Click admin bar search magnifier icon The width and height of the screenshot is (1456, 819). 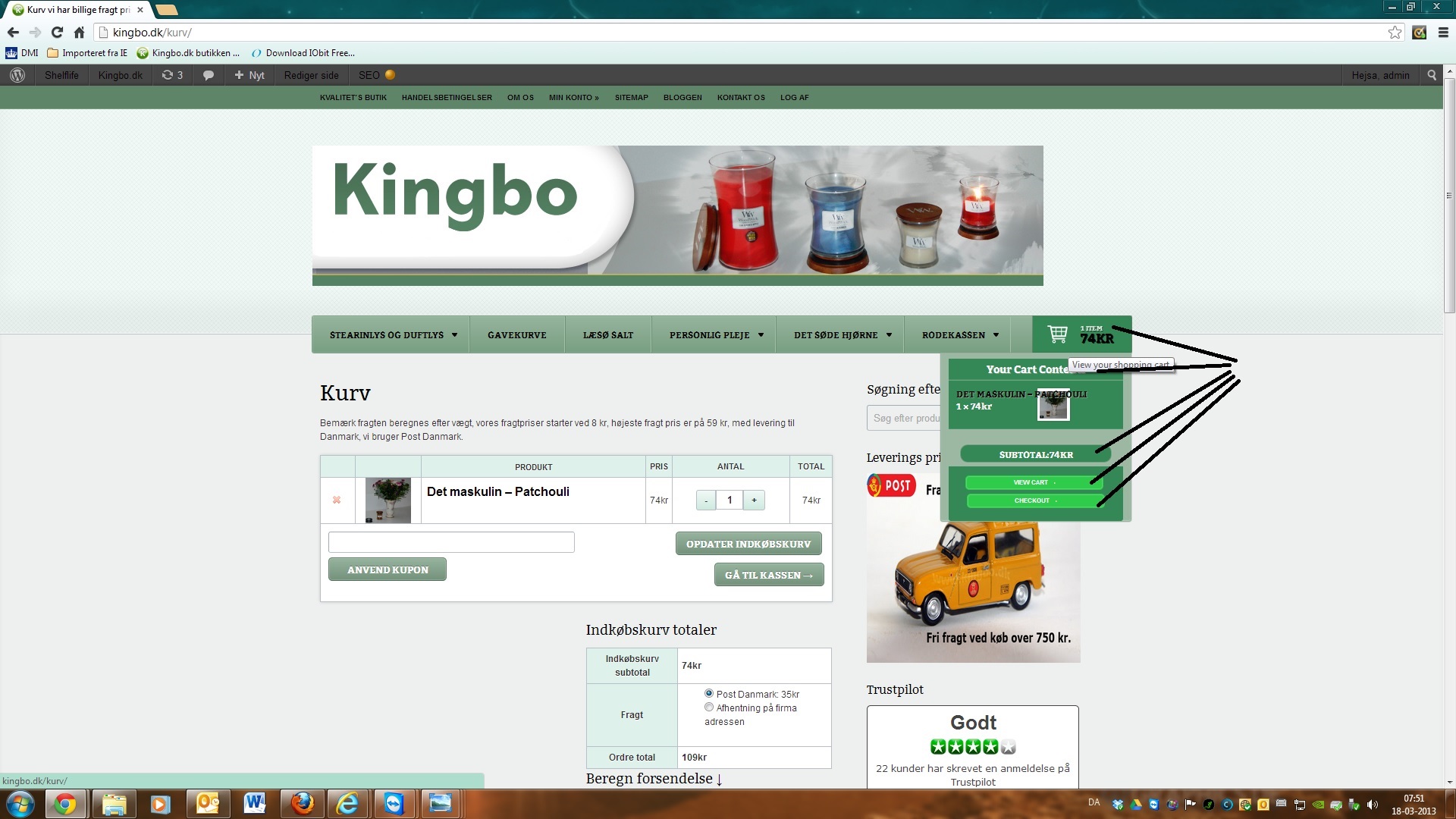click(1432, 75)
